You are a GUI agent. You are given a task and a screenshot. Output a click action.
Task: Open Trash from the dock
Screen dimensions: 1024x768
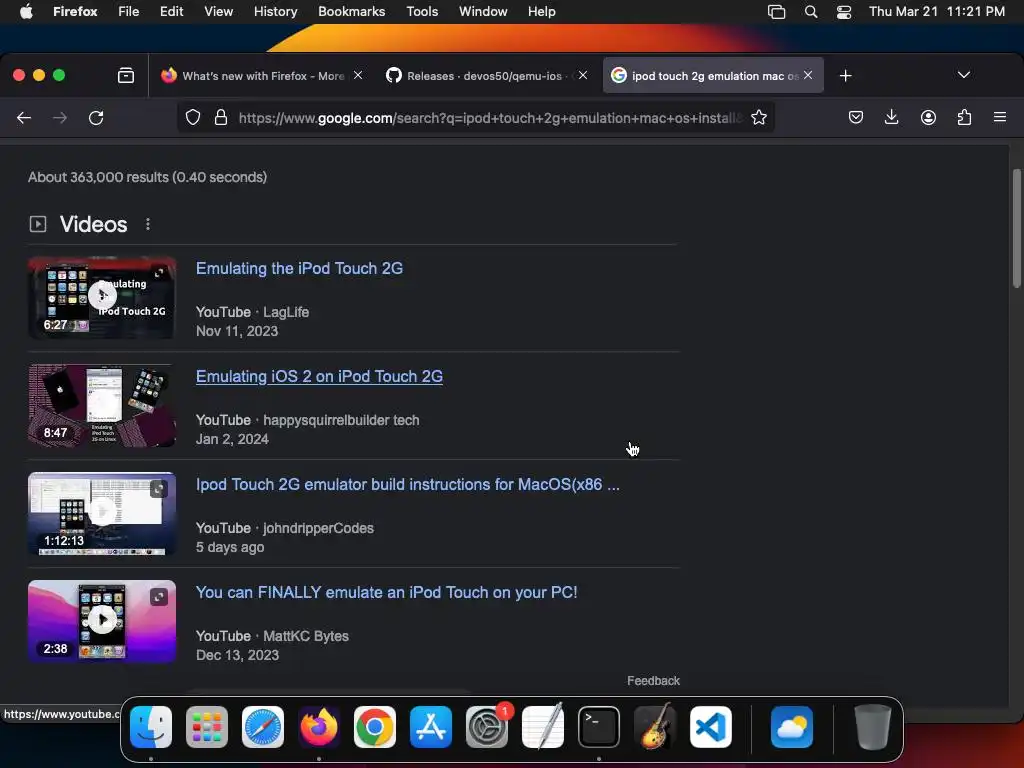click(872, 727)
